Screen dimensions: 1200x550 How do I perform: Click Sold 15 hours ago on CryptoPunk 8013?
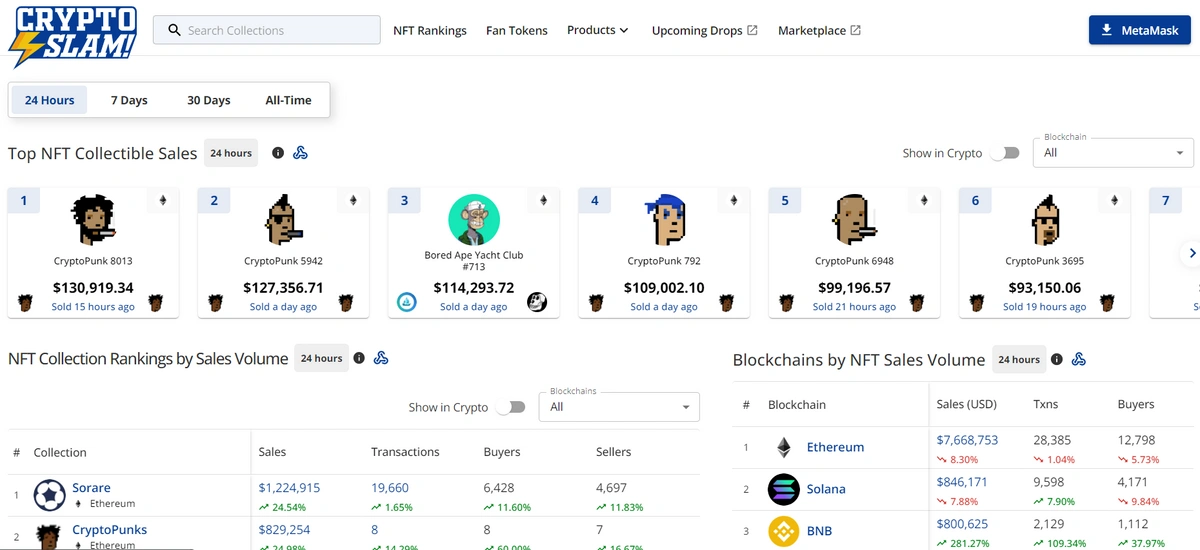click(x=93, y=307)
